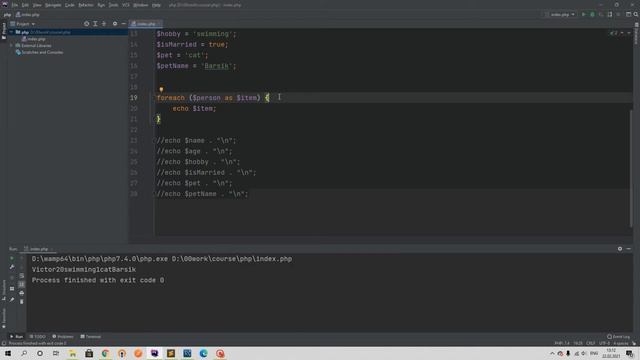Open Microsoft Edge from taskbar

tap(204, 353)
